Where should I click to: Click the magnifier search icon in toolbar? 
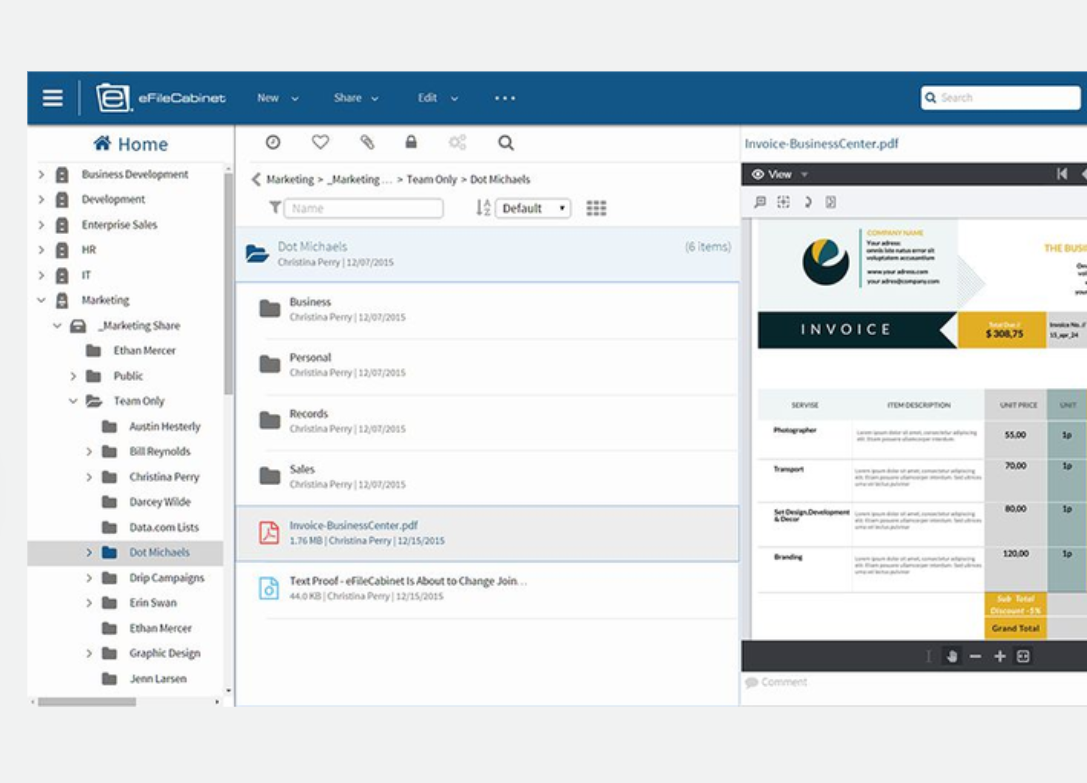(506, 143)
